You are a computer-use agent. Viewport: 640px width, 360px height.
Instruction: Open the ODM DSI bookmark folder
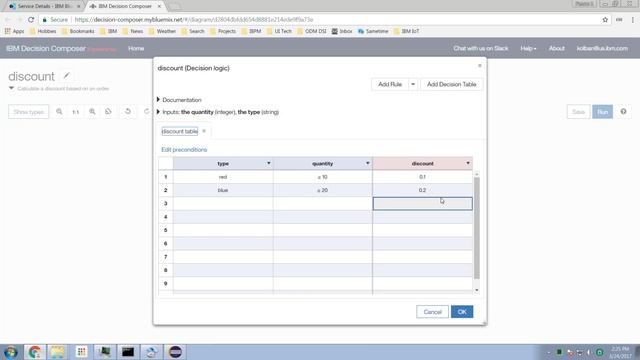(311, 31)
